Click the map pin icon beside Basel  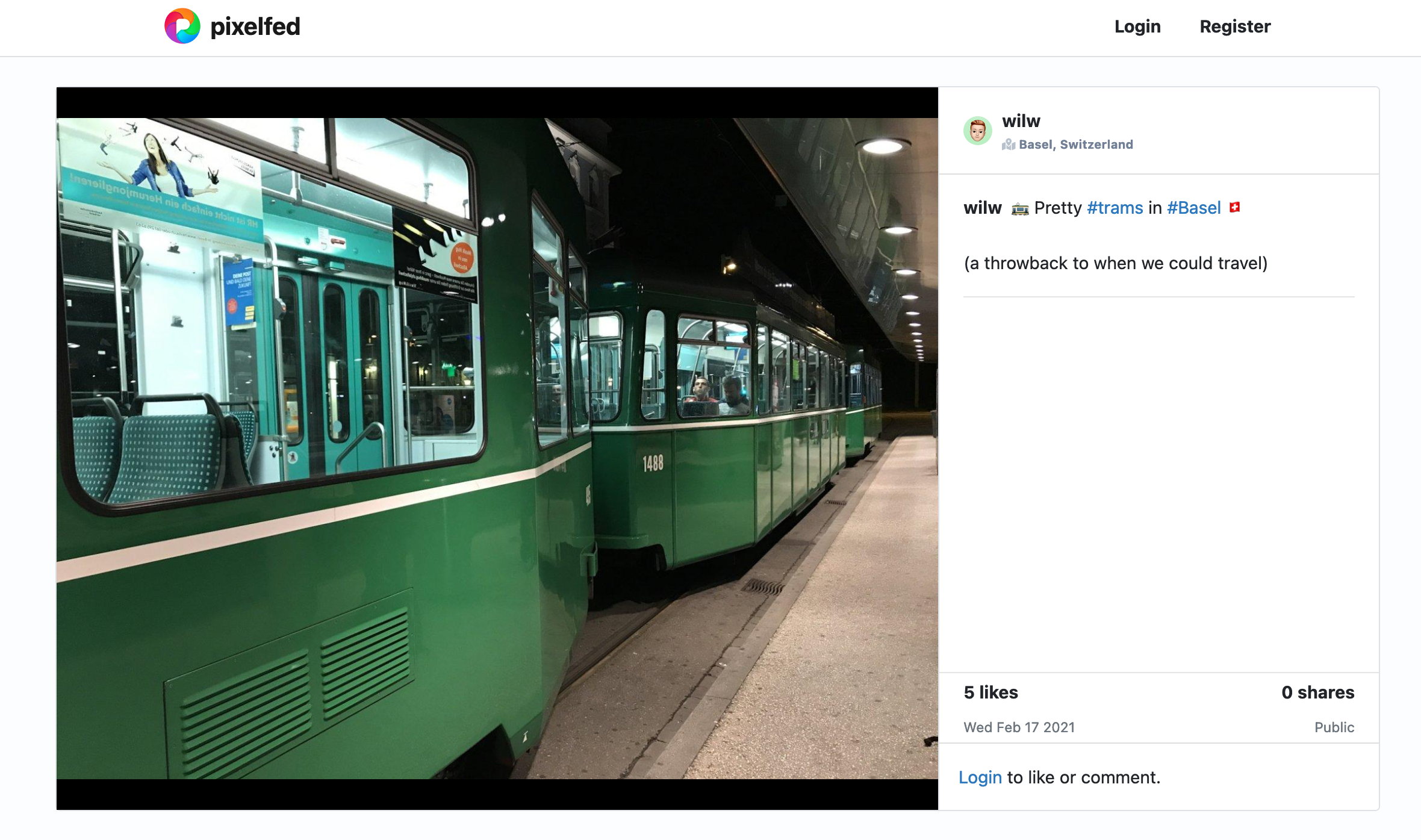coord(1010,145)
